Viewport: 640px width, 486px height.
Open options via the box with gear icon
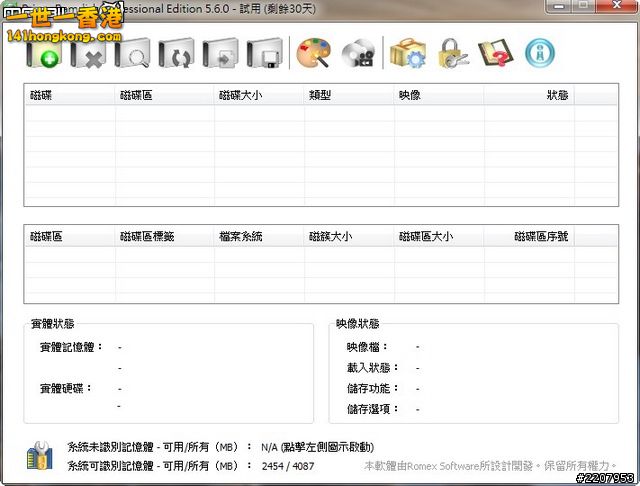407,53
